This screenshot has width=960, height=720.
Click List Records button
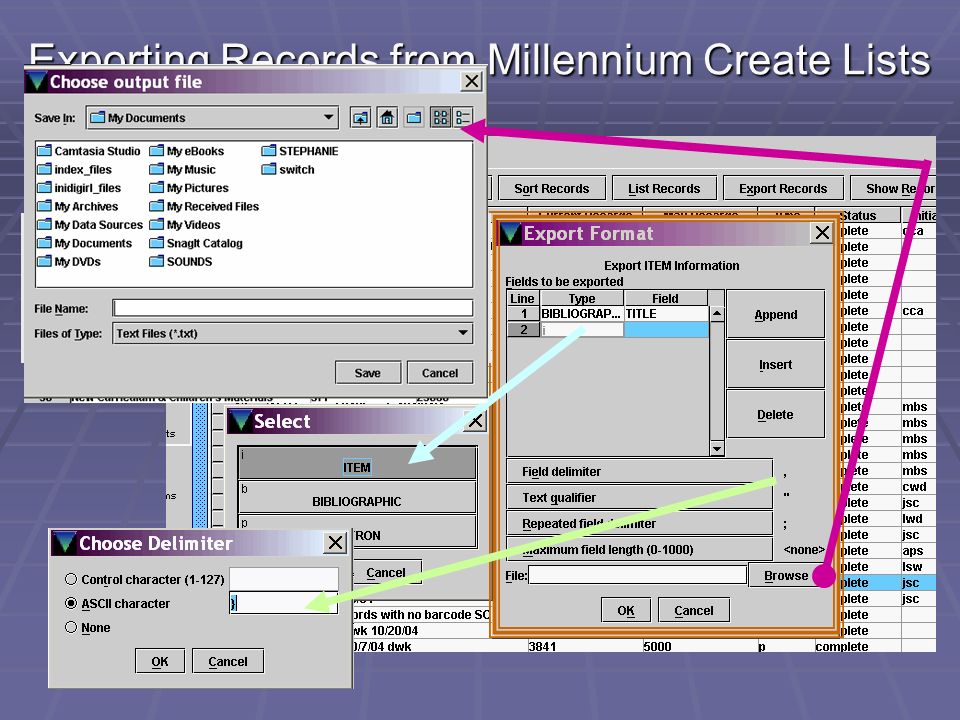point(664,189)
